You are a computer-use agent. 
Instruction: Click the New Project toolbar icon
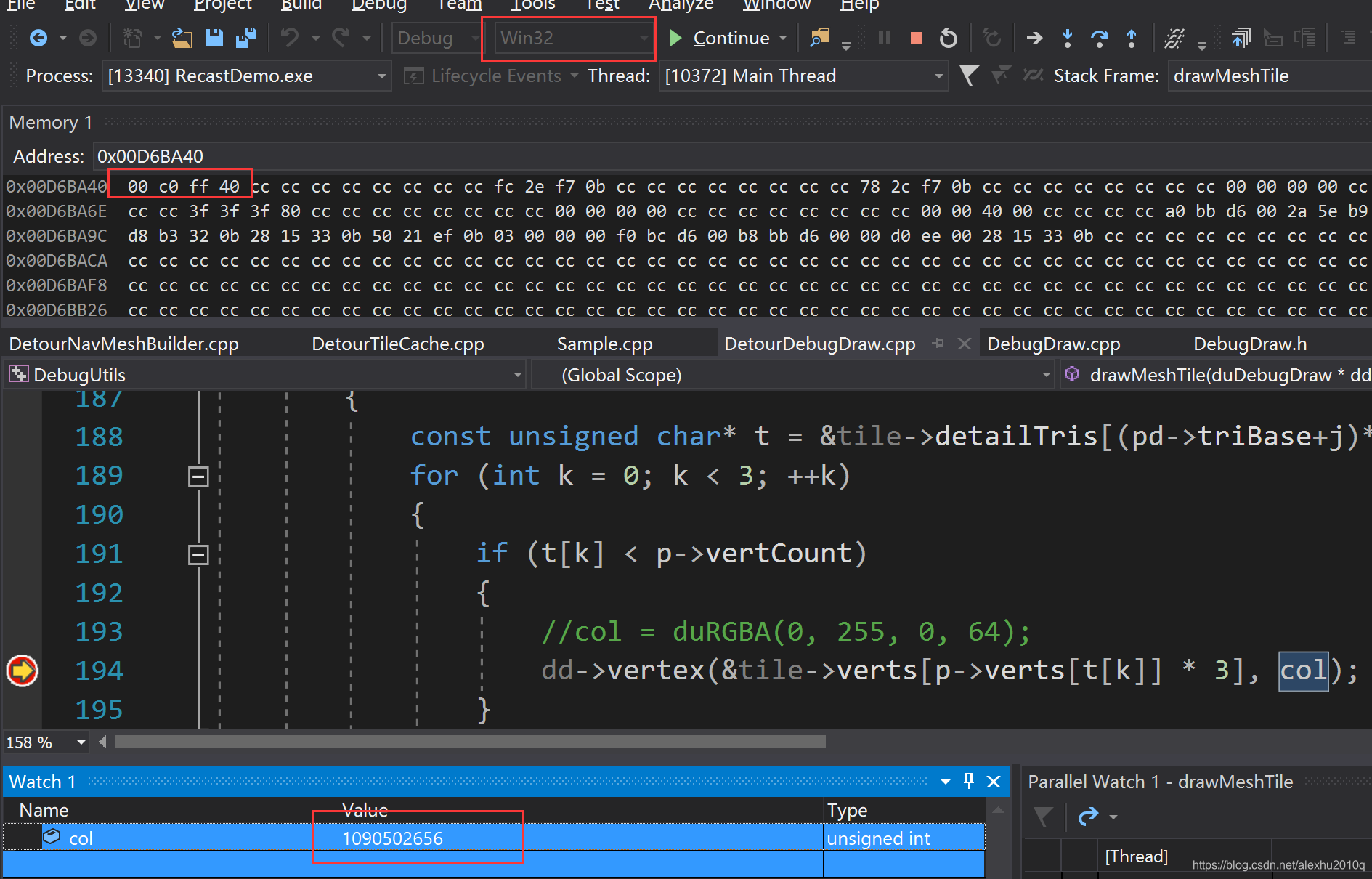click(x=131, y=38)
